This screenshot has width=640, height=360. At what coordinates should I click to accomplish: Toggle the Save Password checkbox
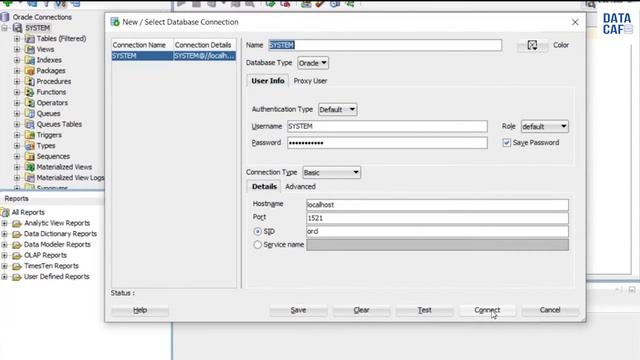point(507,143)
